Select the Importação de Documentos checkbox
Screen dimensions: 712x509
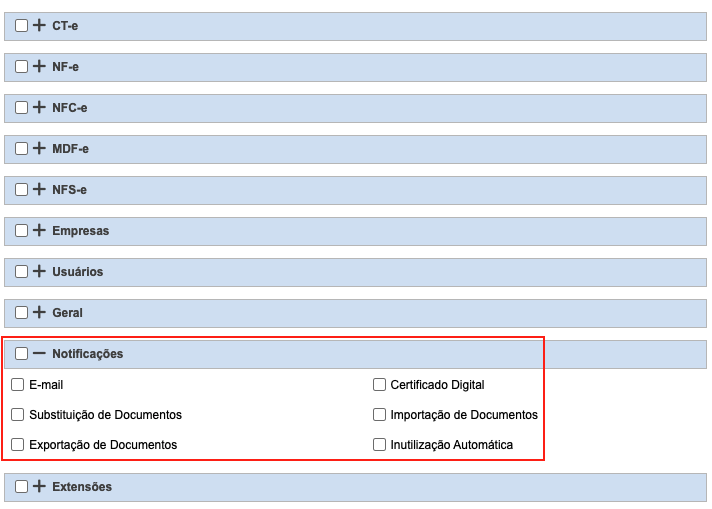380,415
